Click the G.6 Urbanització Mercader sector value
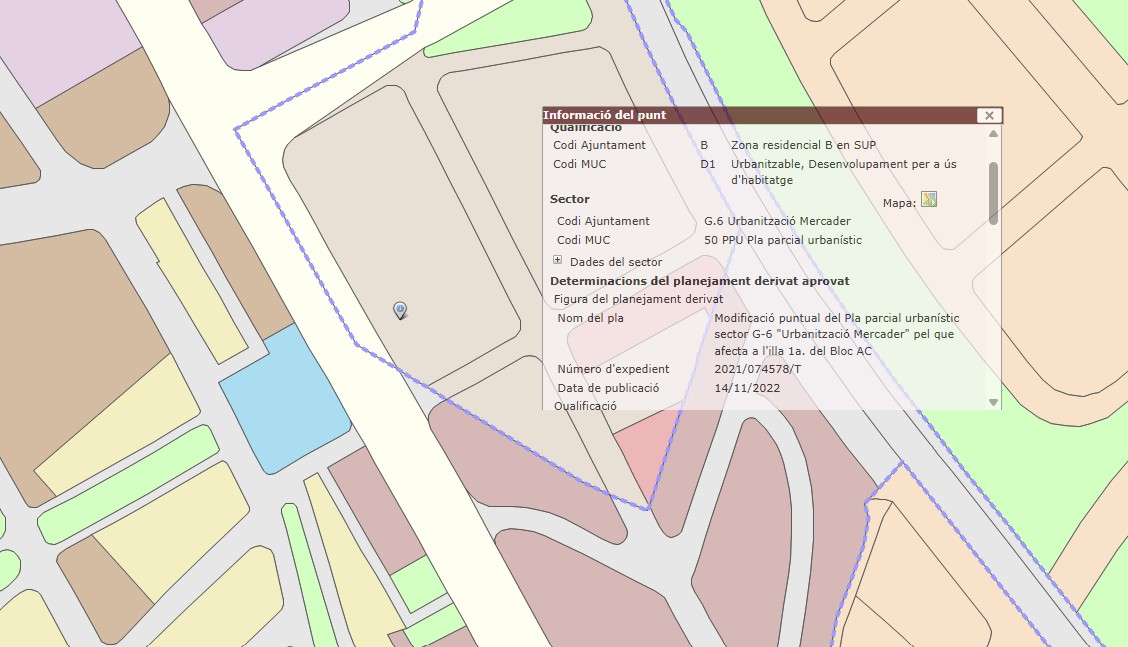 [x=777, y=221]
